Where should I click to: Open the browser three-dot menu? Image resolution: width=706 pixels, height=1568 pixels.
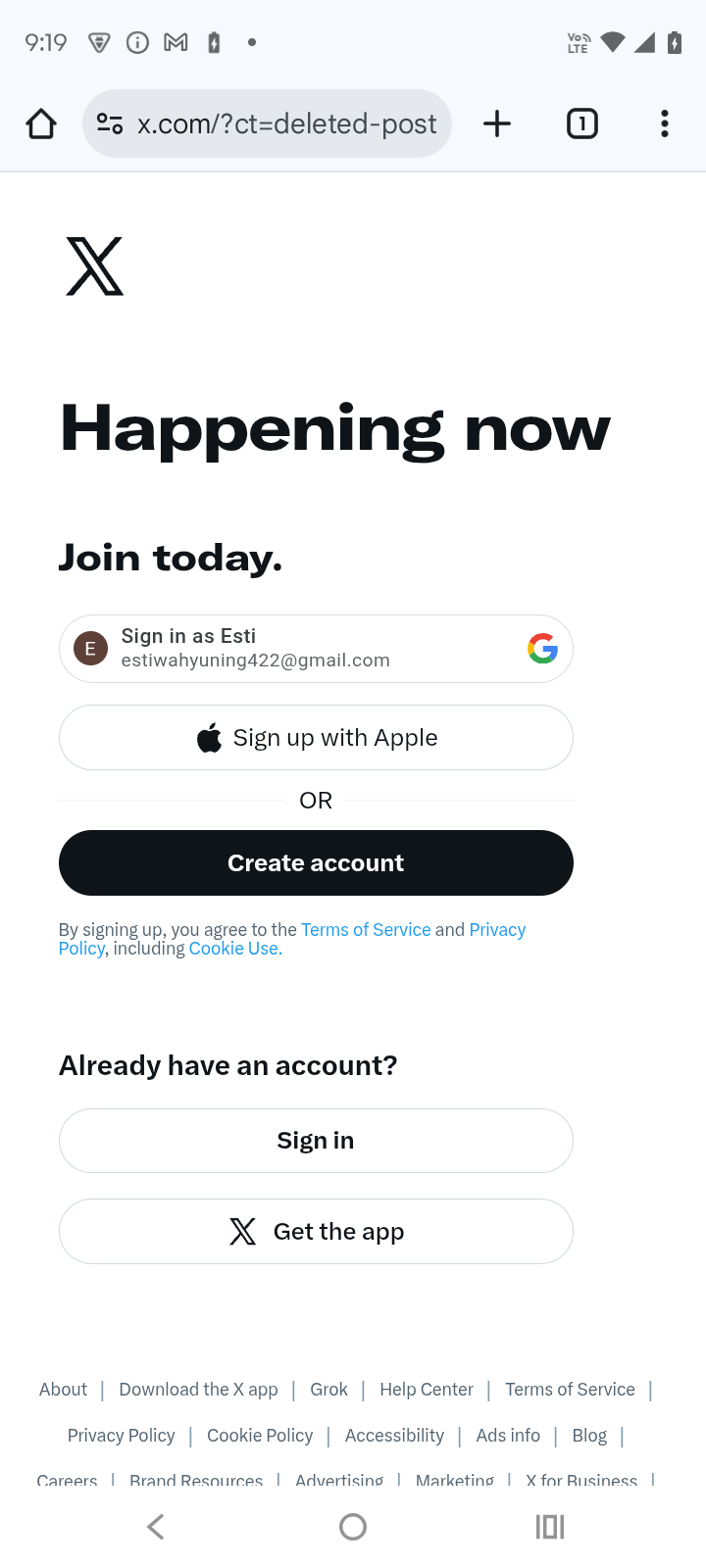click(x=665, y=124)
